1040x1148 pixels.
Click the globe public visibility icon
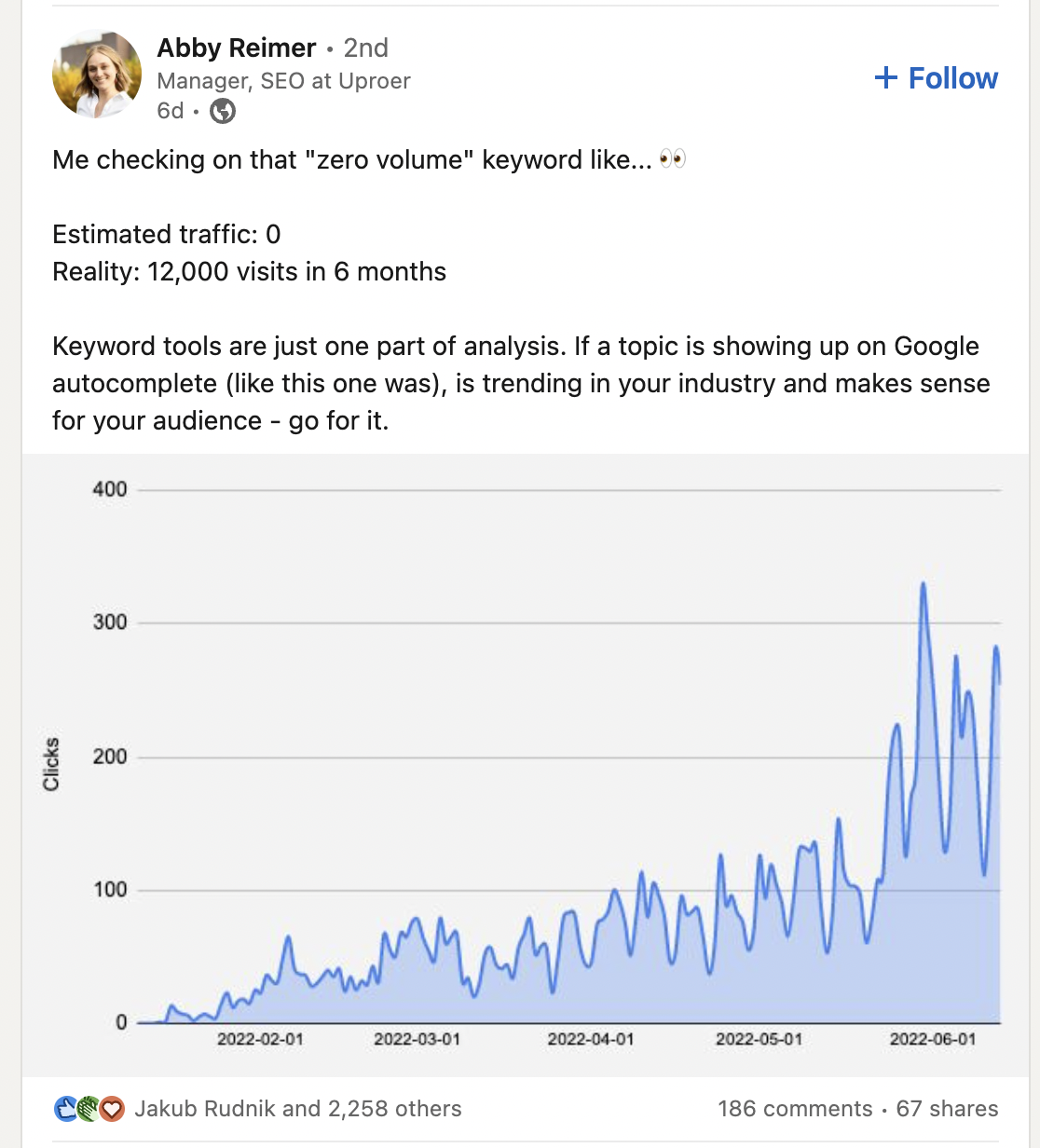tap(223, 112)
